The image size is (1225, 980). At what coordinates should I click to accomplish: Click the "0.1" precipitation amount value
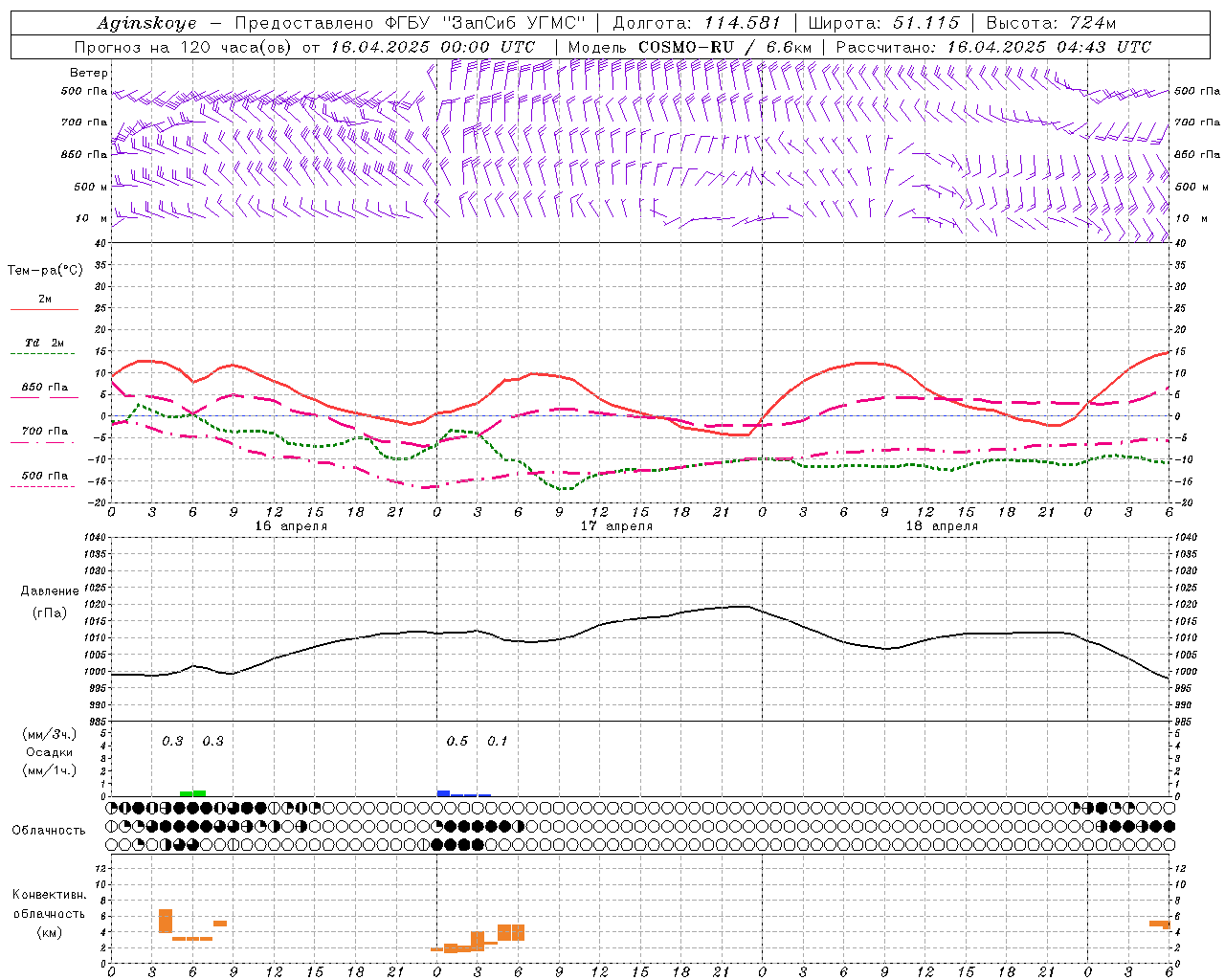[x=498, y=742]
